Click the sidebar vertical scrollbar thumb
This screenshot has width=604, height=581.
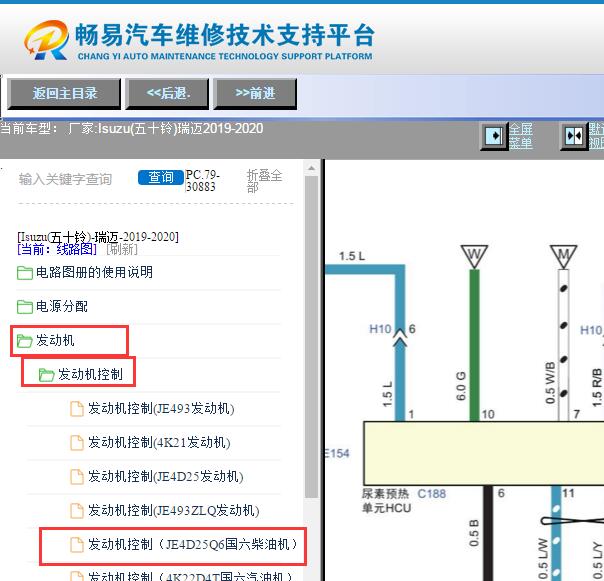[311, 337]
